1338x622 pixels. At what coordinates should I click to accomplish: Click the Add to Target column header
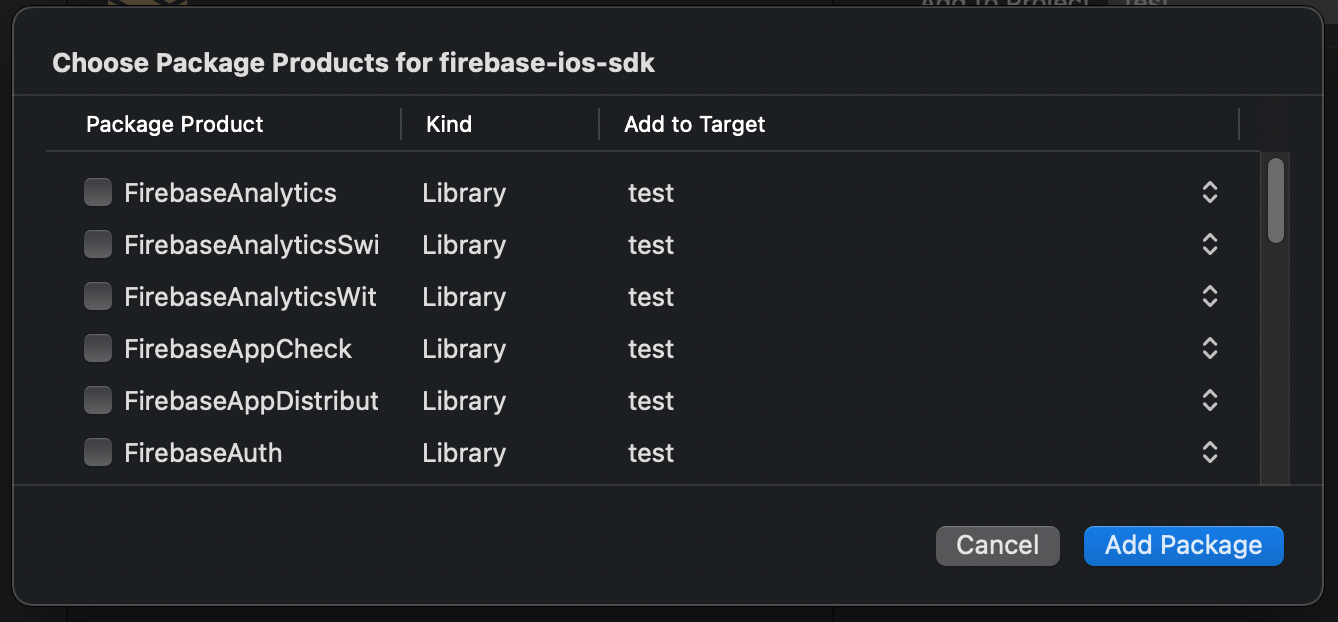tap(695, 124)
